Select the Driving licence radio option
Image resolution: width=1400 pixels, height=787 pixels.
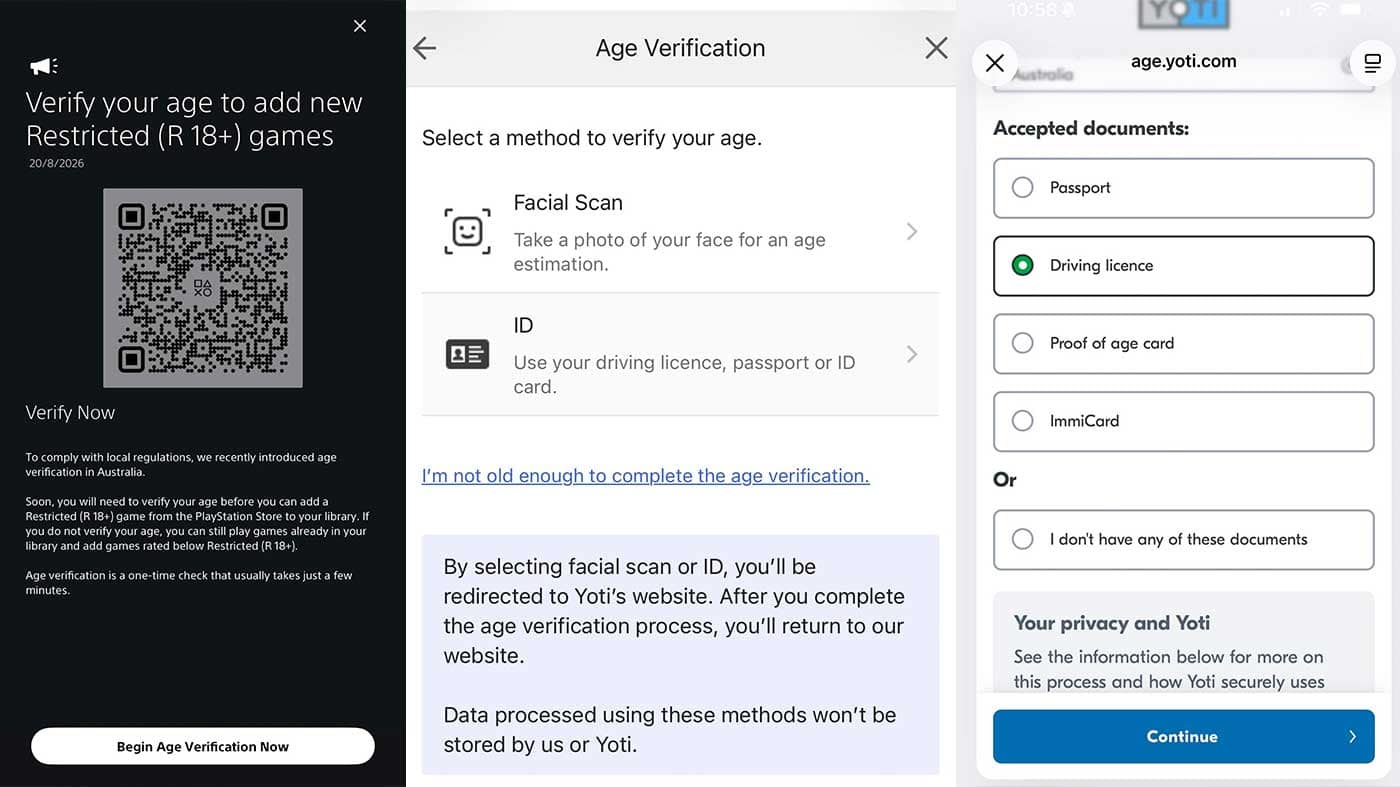(x=1183, y=266)
